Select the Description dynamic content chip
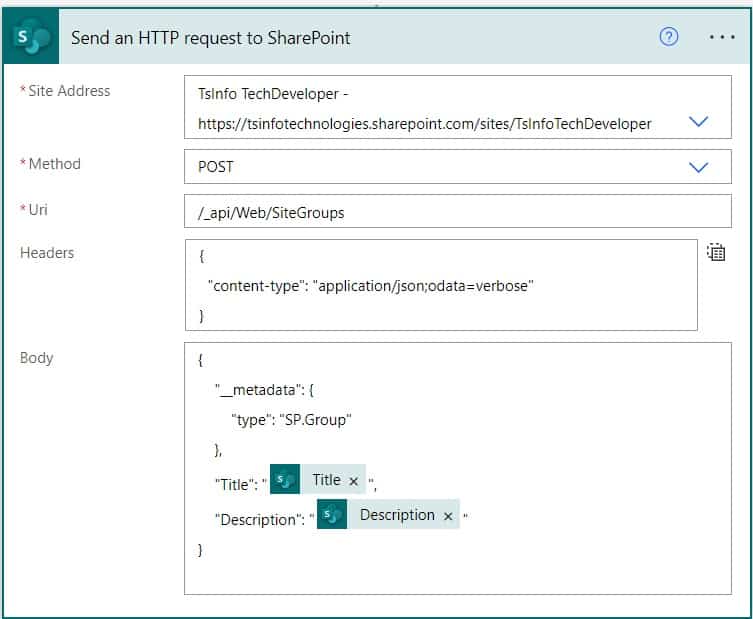Screen dimensions: 753x619 coord(388,514)
